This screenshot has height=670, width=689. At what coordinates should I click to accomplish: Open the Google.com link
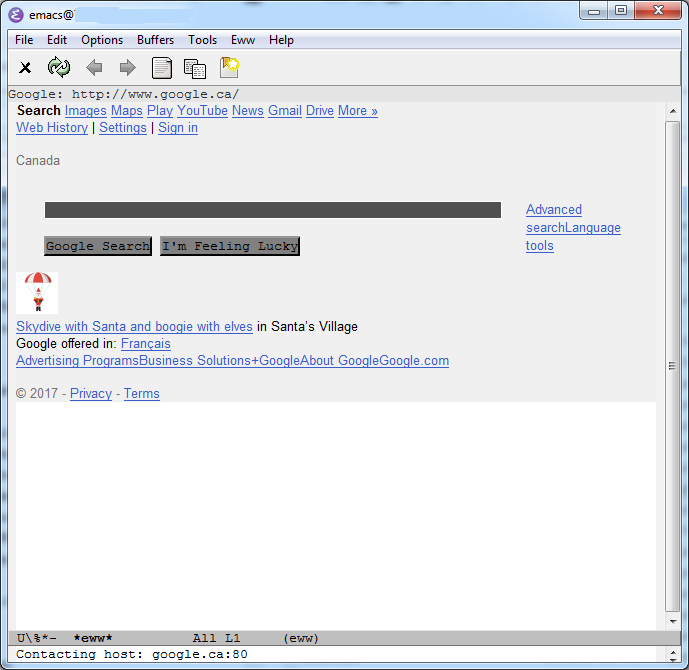click(414, 361)
